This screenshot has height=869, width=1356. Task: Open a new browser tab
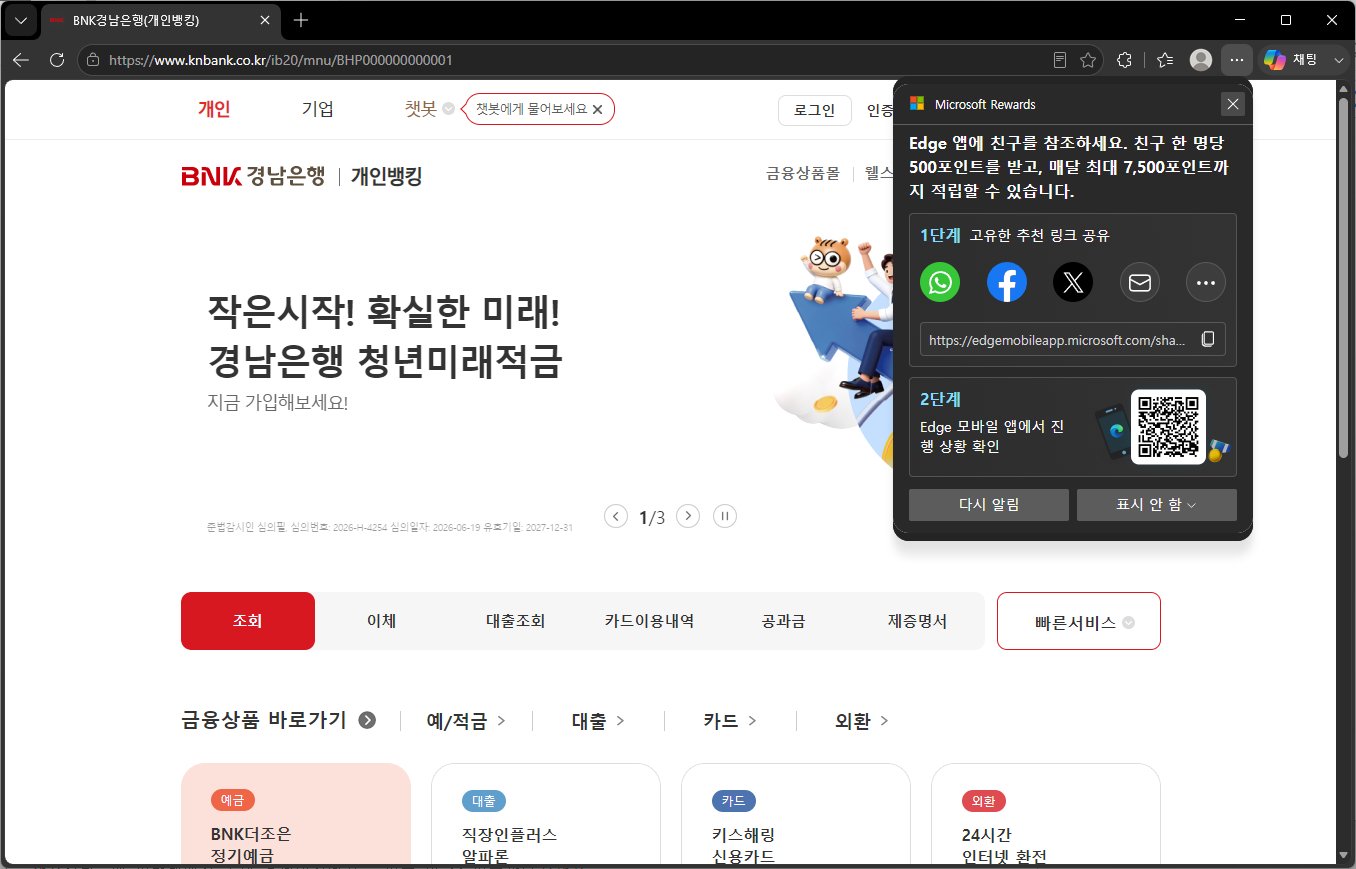click(301, 20)
